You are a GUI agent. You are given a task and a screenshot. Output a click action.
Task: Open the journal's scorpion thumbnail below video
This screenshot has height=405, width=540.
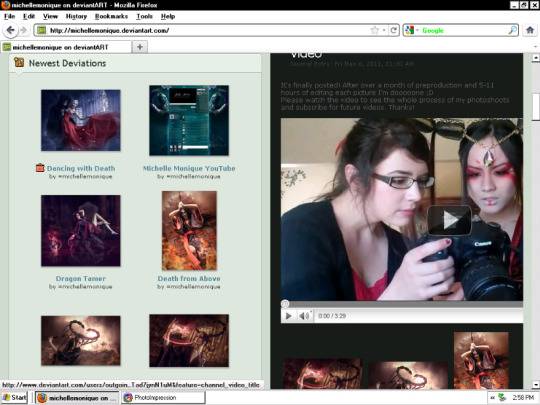coord(408,375)
